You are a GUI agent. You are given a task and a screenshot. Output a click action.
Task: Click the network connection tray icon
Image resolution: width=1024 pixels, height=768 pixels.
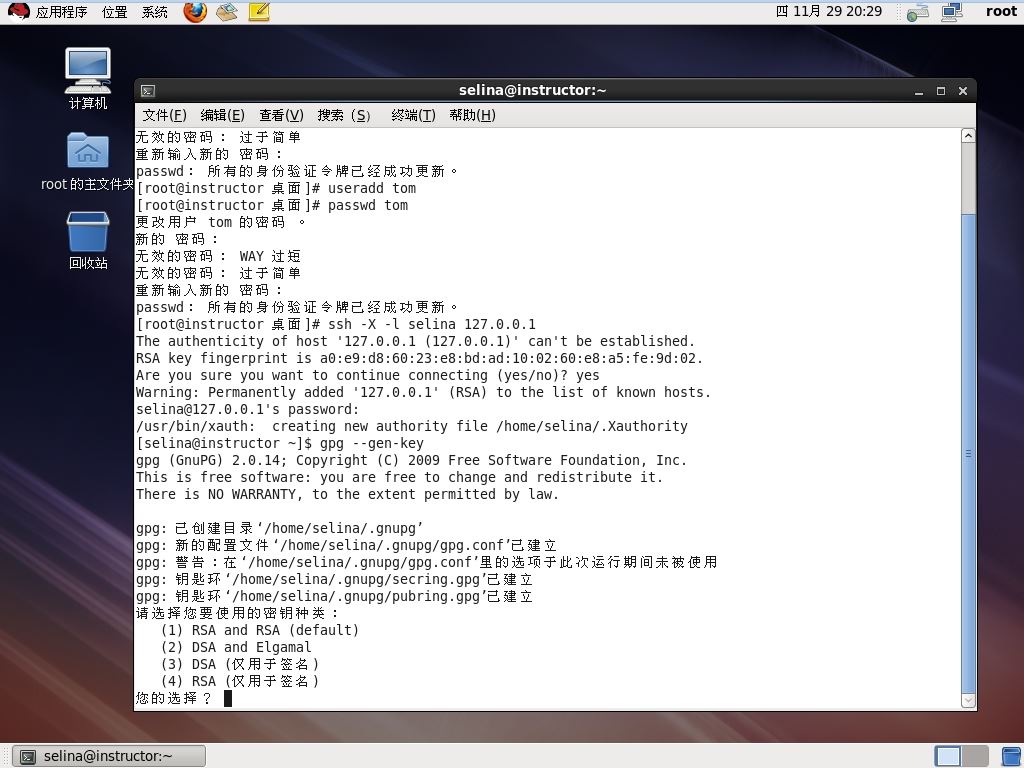(918, 12)
